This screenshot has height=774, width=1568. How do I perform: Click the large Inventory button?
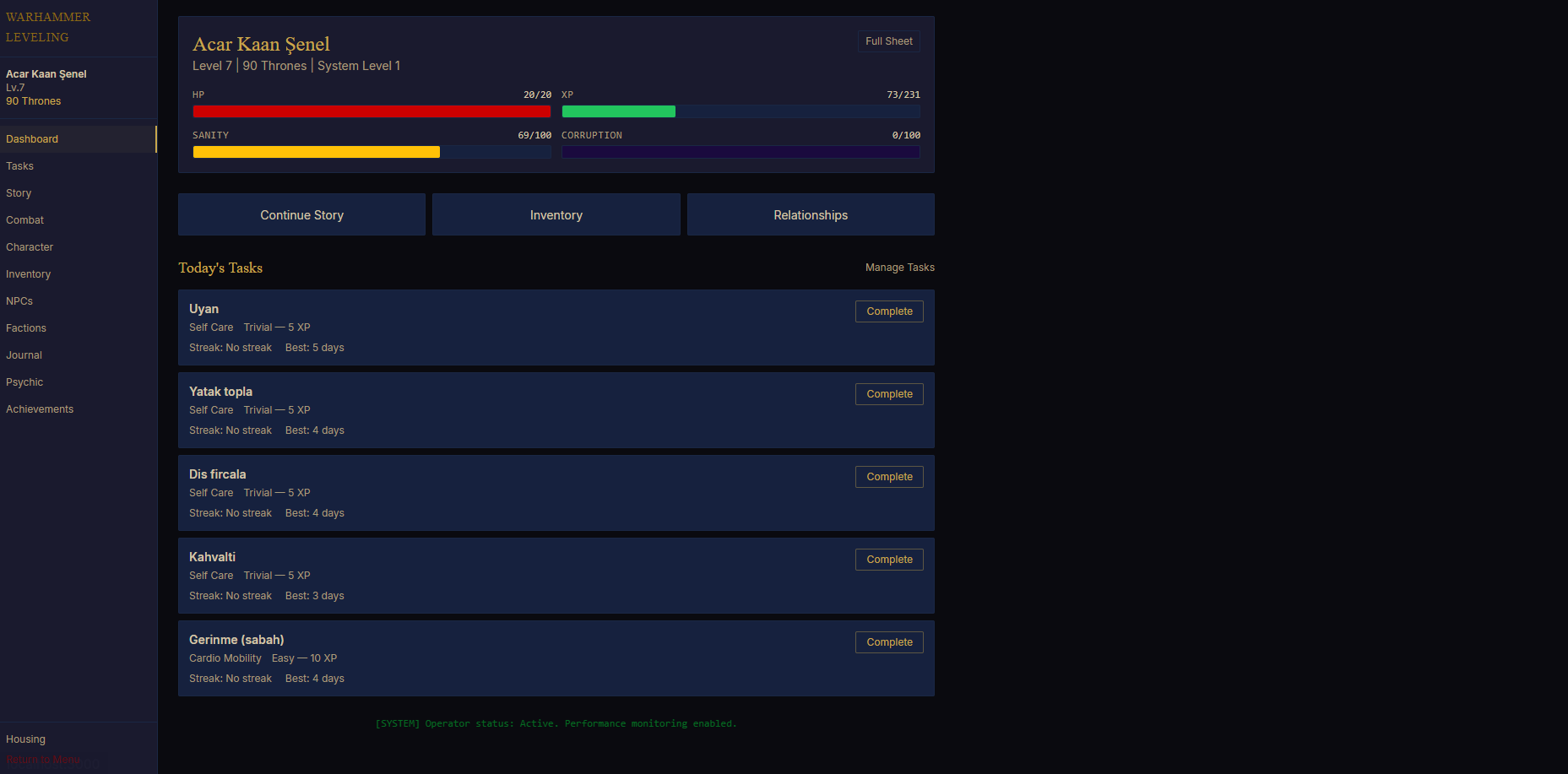tap(556, 215)
